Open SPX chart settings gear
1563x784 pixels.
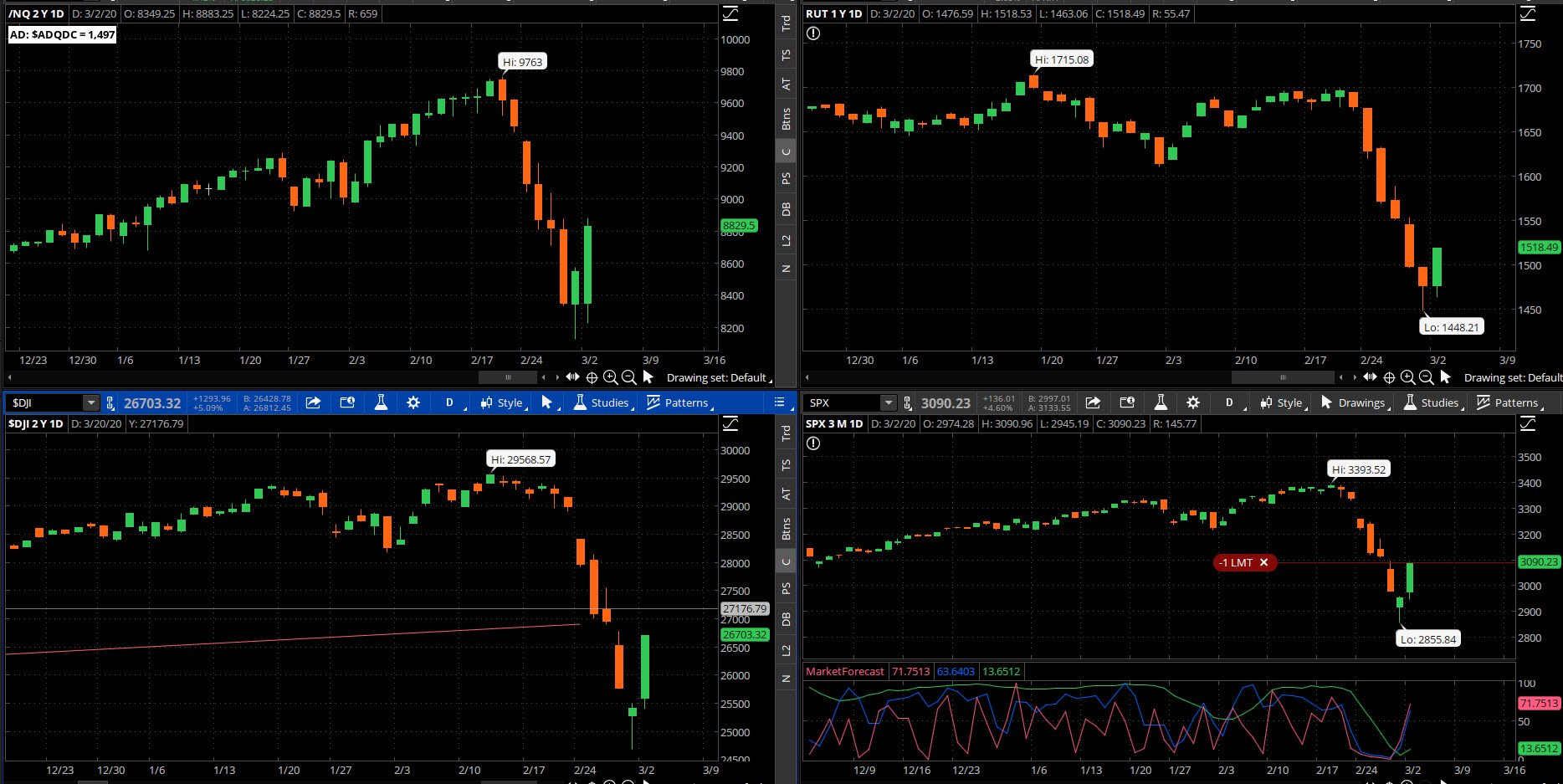(1193, 402)
